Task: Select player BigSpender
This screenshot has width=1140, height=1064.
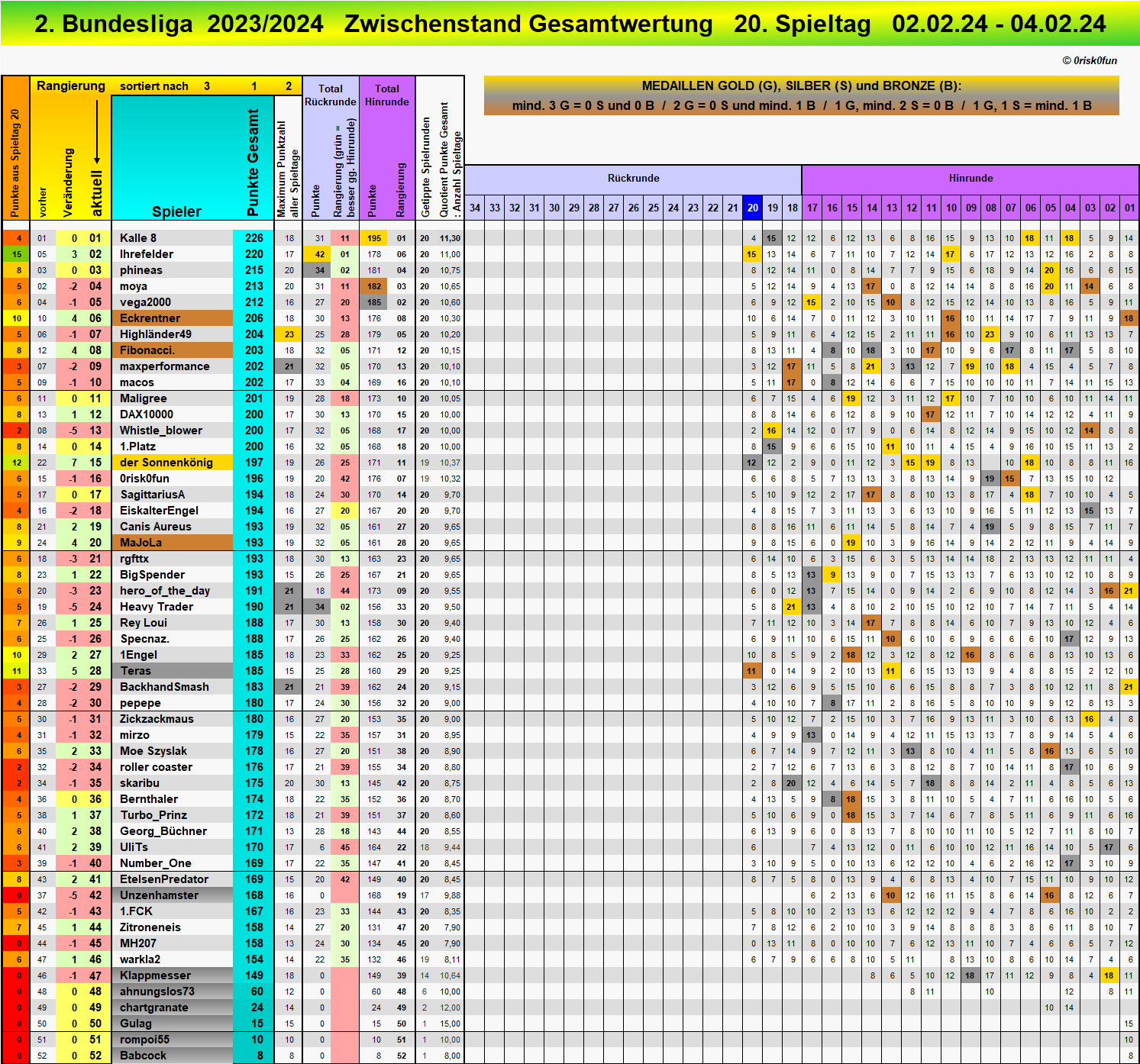Action: [153, 575]
